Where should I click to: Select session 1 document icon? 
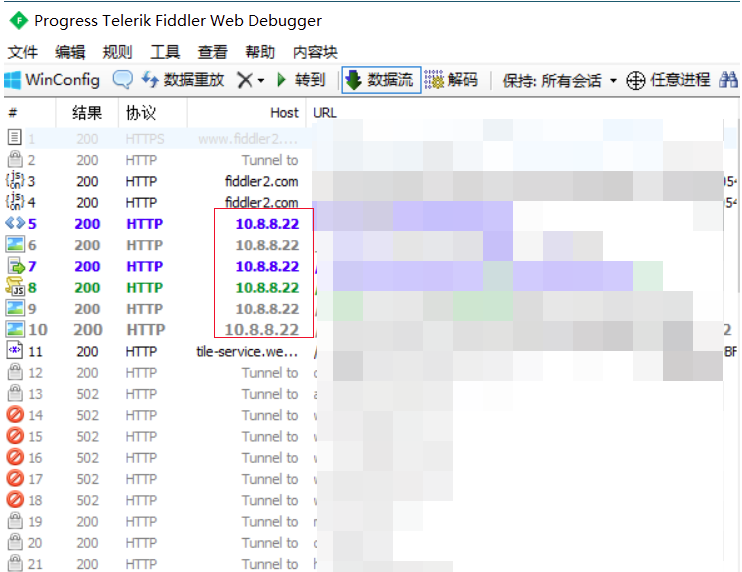click(15, 137)
